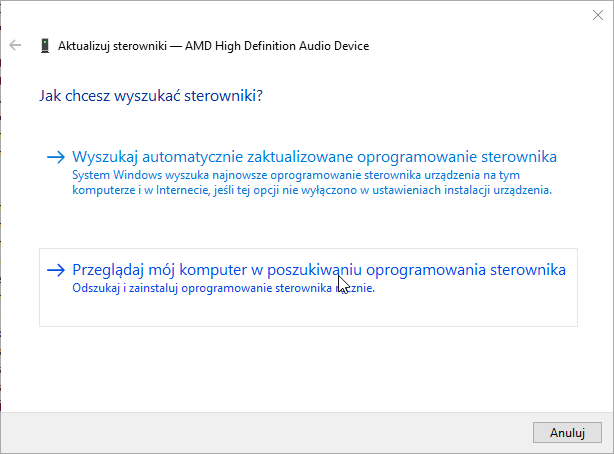Choose "Przeglądaj mój komputer w poszukiwaniu oprogramowania sterownika"
This screenshot has width=614, height=454.
click(319, 270)
